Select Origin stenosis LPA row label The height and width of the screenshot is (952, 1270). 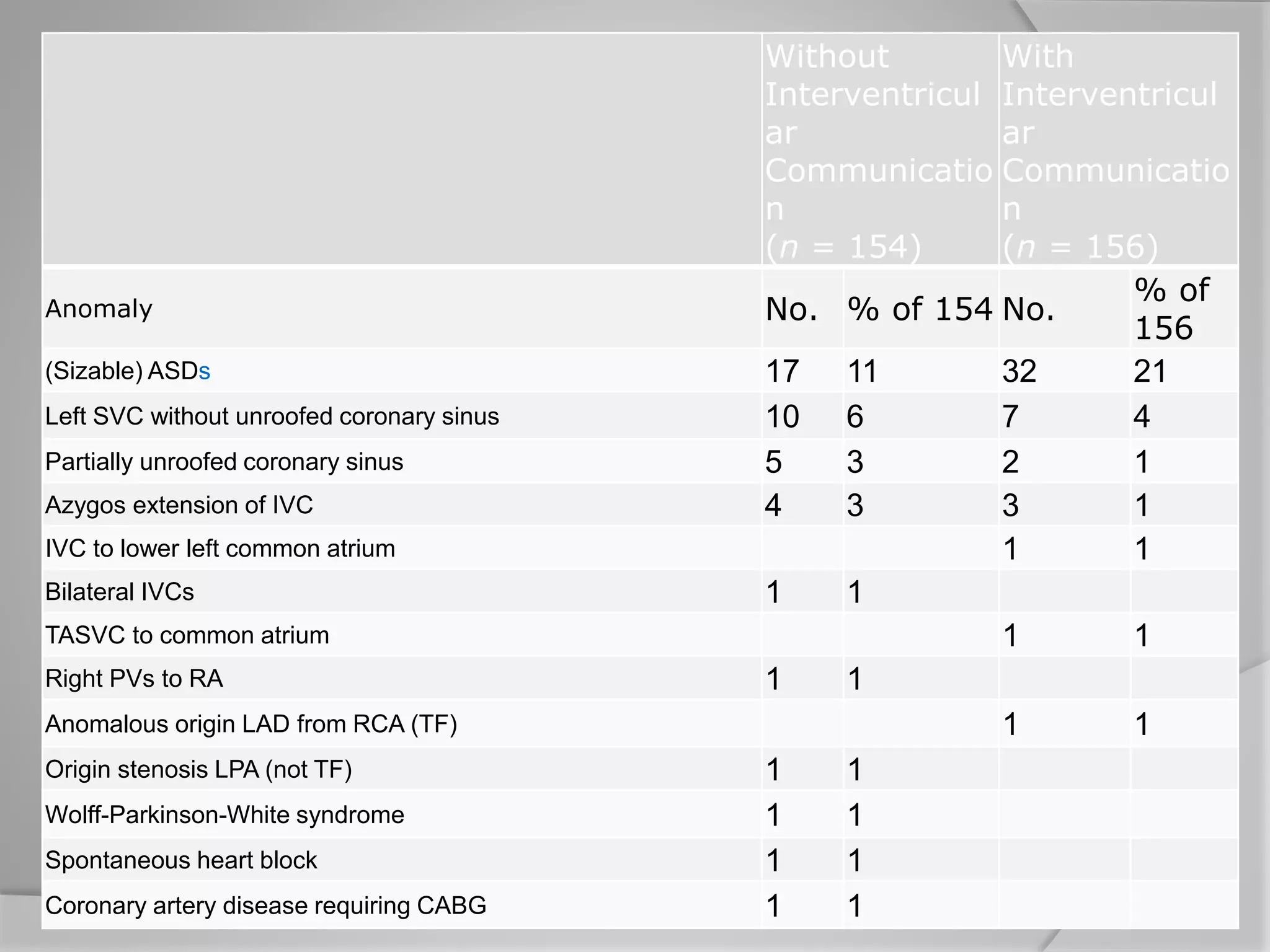point(198,770)
